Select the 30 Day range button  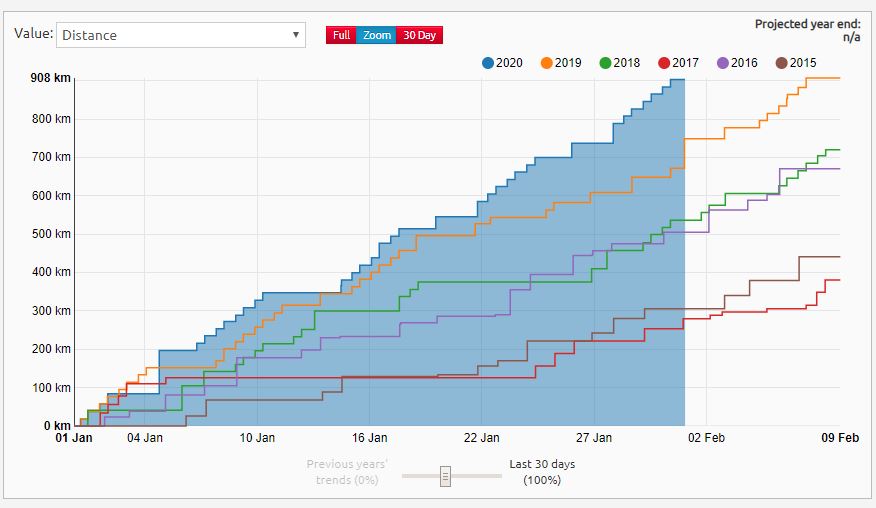(419, 35)
